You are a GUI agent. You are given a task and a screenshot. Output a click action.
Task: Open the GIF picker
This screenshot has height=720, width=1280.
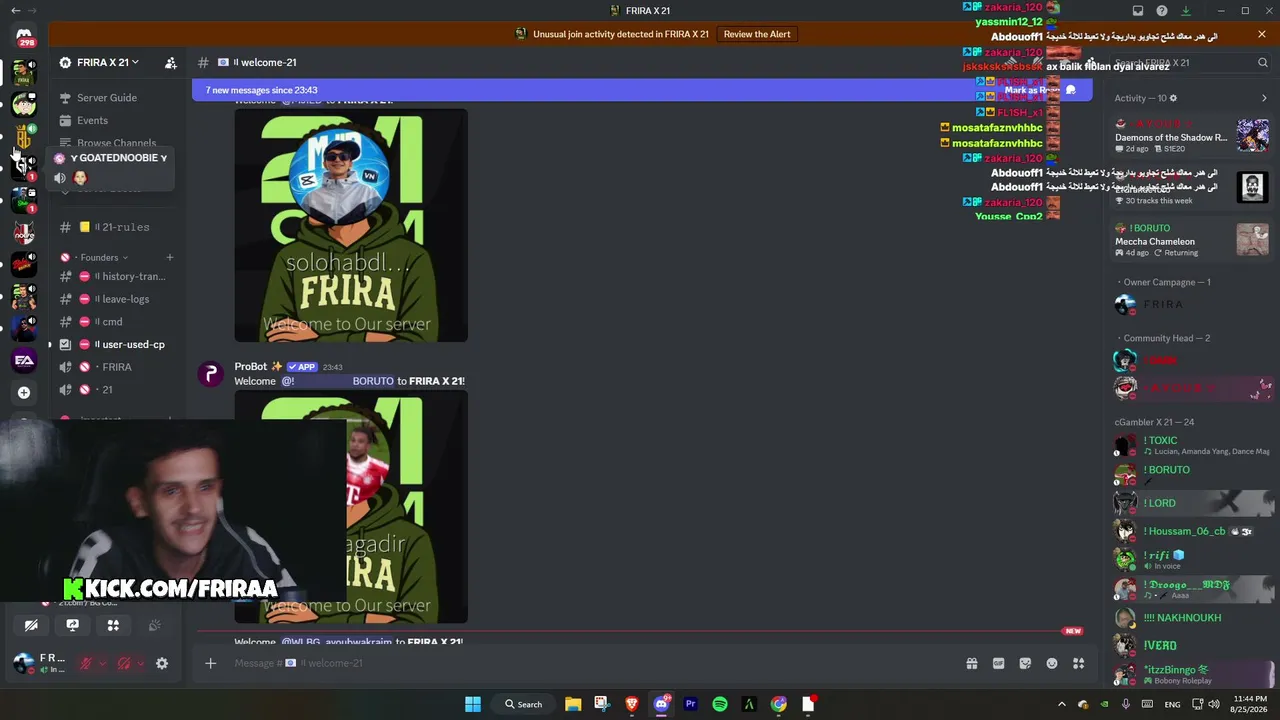(998, 663)
